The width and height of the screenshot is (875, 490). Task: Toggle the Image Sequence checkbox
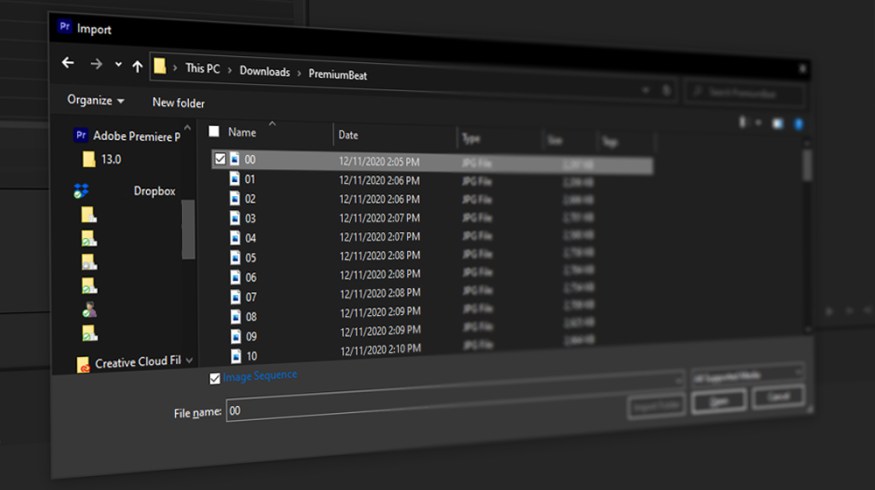pyautogui.click(x=215, y=378)
